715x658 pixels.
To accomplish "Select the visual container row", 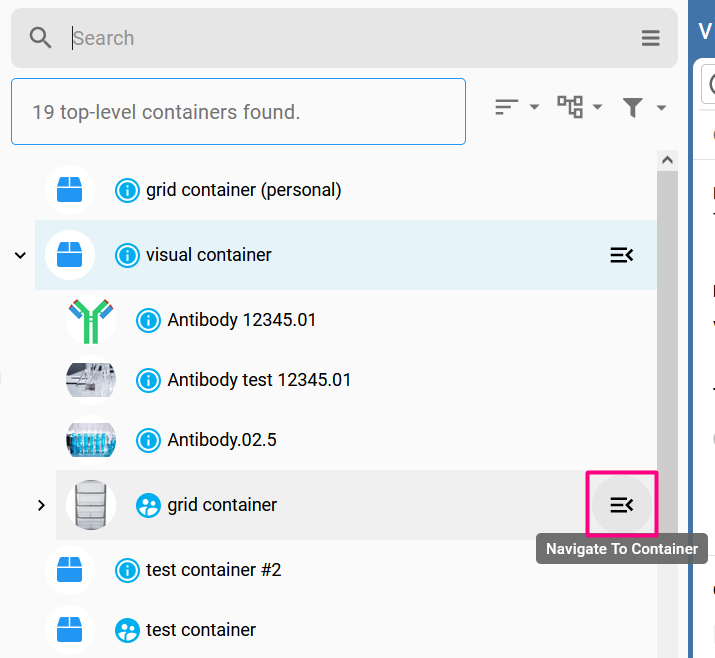I will click(x=346, y=255).
